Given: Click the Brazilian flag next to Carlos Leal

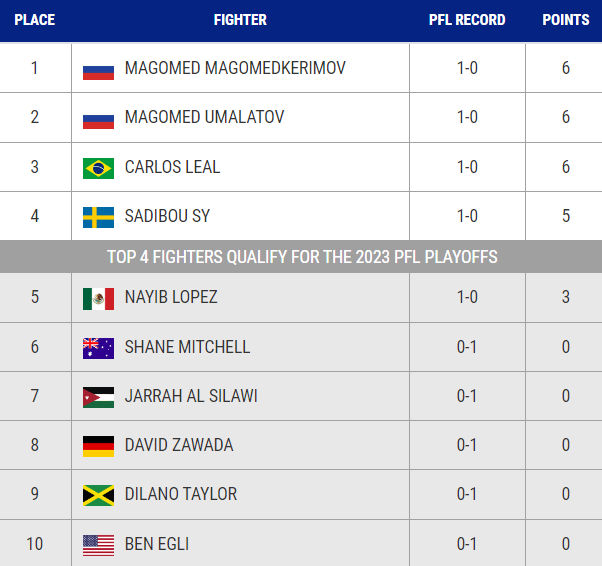Looking at the screenshot, I should pos(98,168).
